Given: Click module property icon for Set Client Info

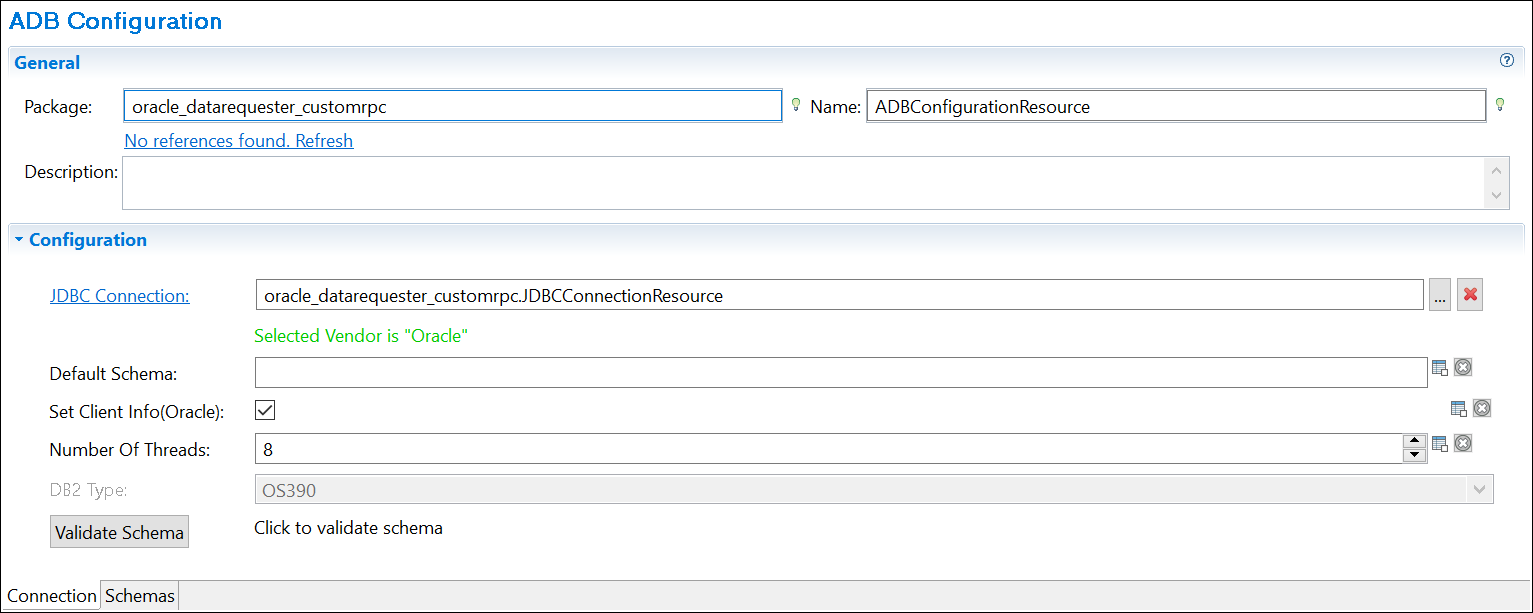Looking at the screenshot, I should click(x=1459, y=408).
